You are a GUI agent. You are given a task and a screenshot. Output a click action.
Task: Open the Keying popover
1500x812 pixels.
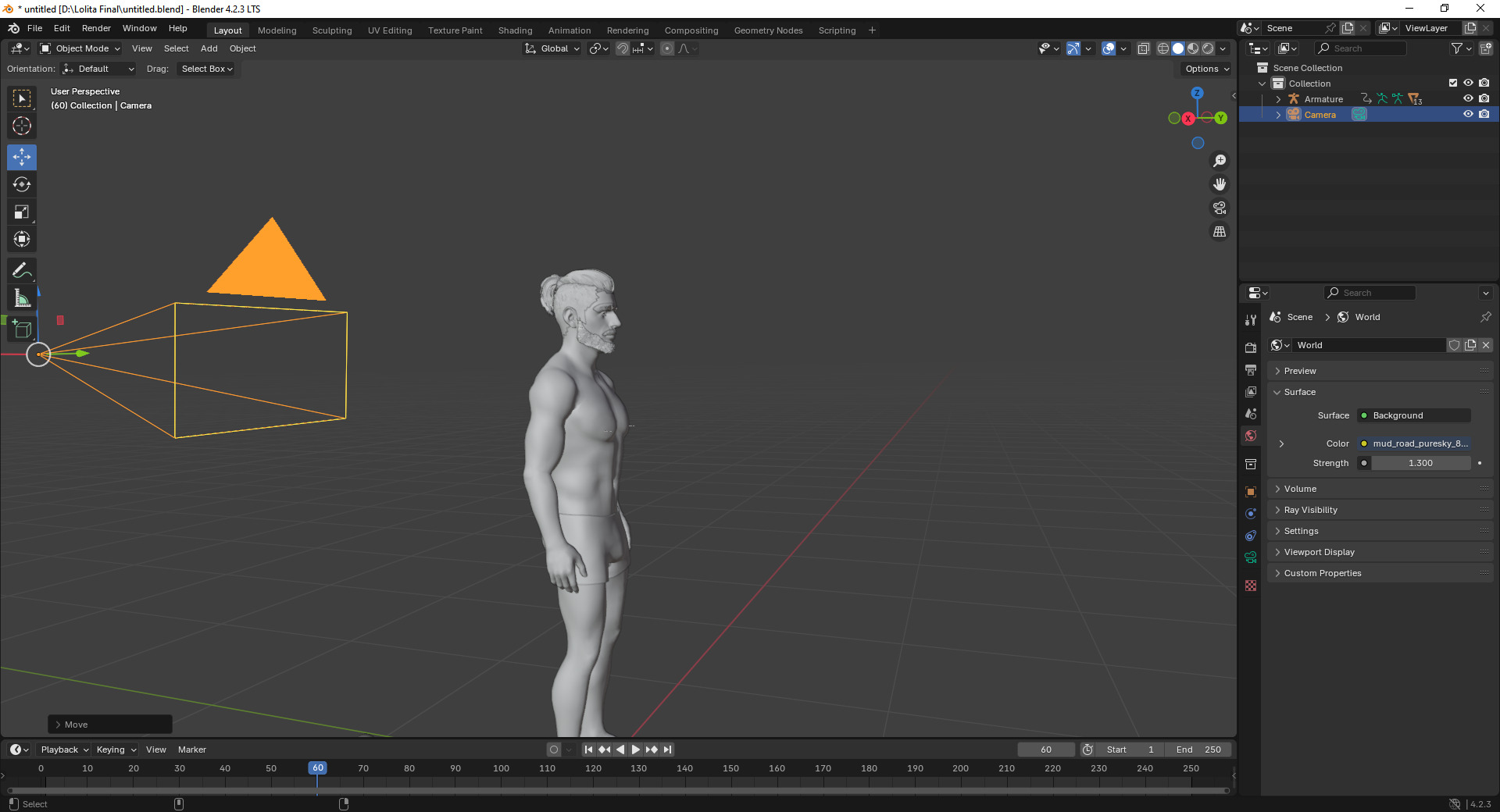click(x=116, y=750)
